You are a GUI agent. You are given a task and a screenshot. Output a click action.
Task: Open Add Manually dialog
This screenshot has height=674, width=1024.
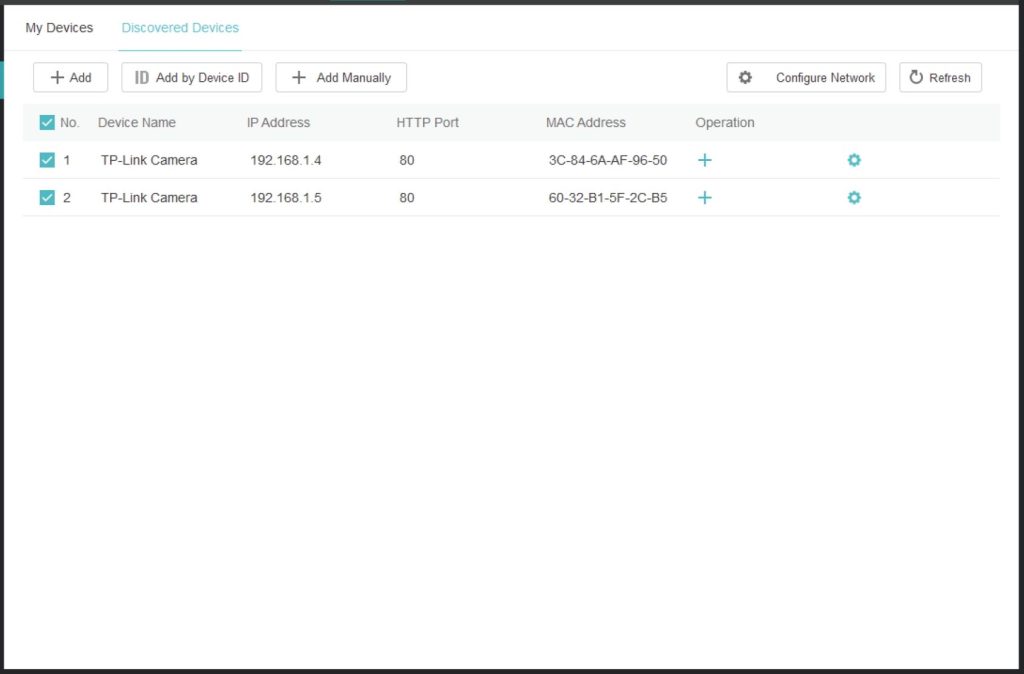click(341, 77)
